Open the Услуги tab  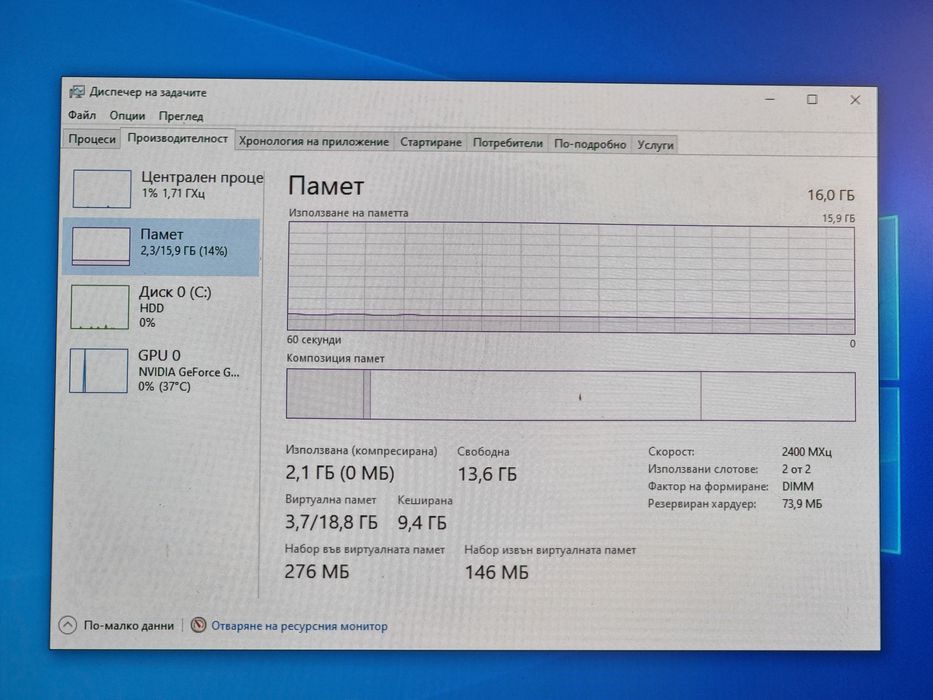[655, 145]
